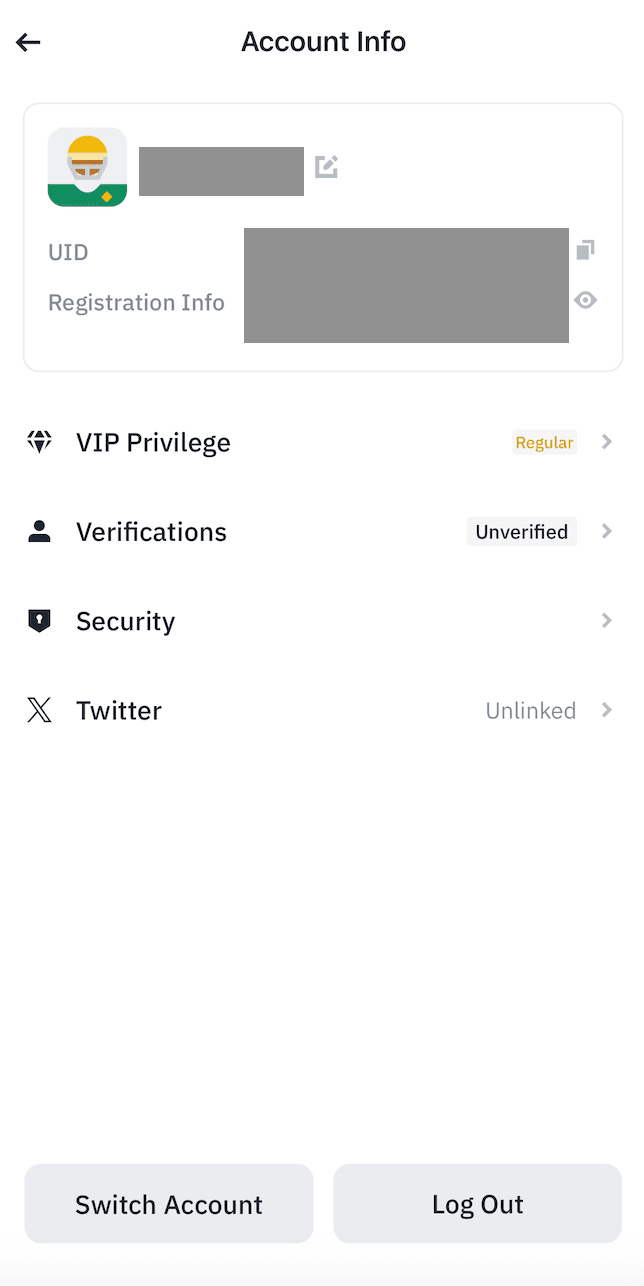Open Security settings via its chevron
This screenshot has height=1286, width=644.
click(607, 620)
